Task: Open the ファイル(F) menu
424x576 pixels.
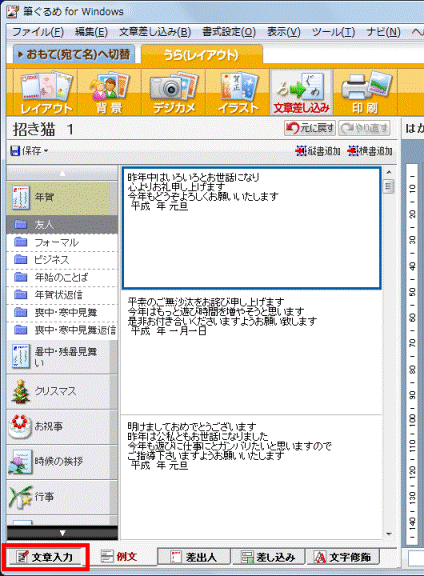Action: [x=37, y=32]
